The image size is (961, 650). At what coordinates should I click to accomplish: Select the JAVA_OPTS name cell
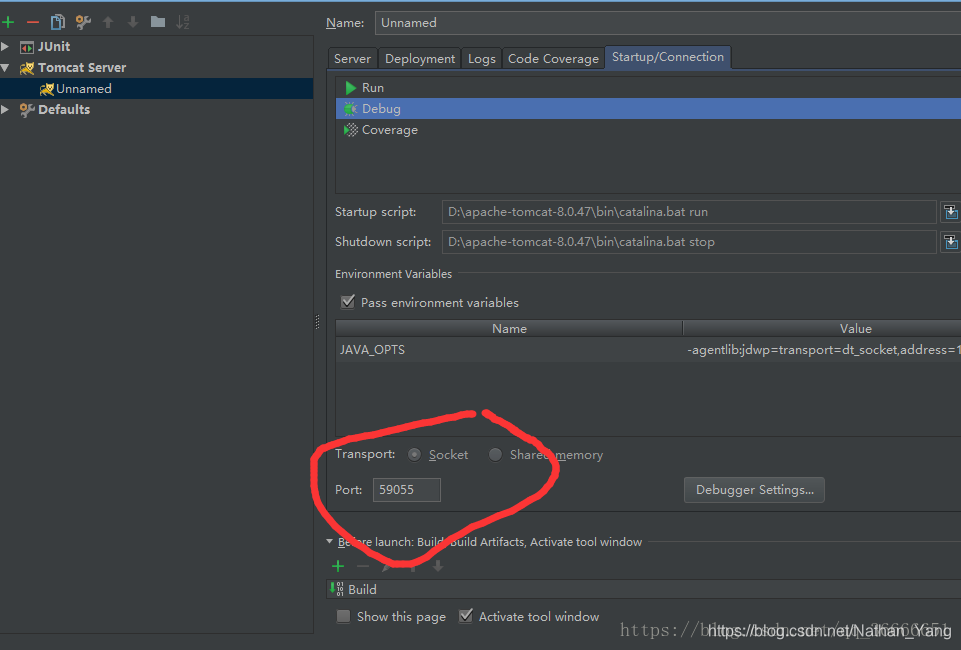[509, 350]
